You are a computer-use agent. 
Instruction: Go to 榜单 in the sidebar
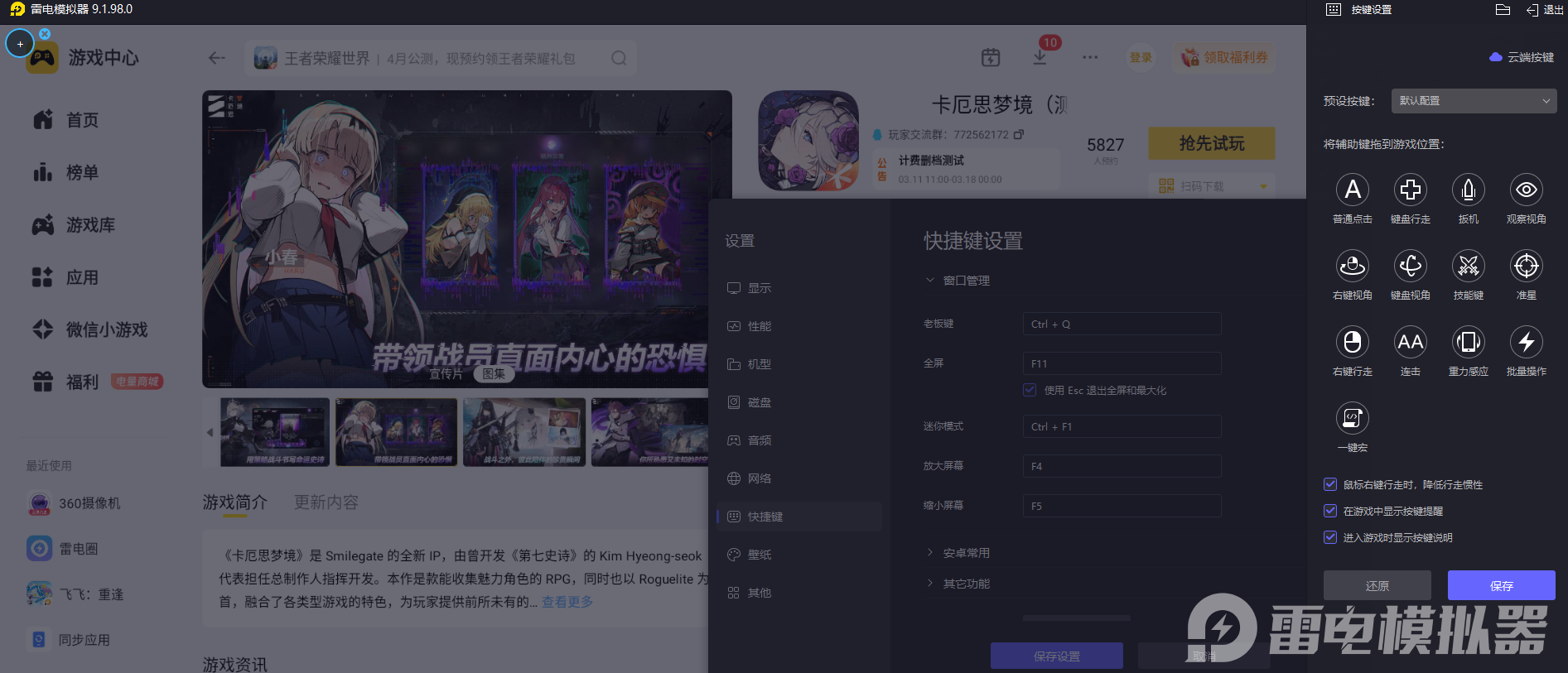point(66,172)
